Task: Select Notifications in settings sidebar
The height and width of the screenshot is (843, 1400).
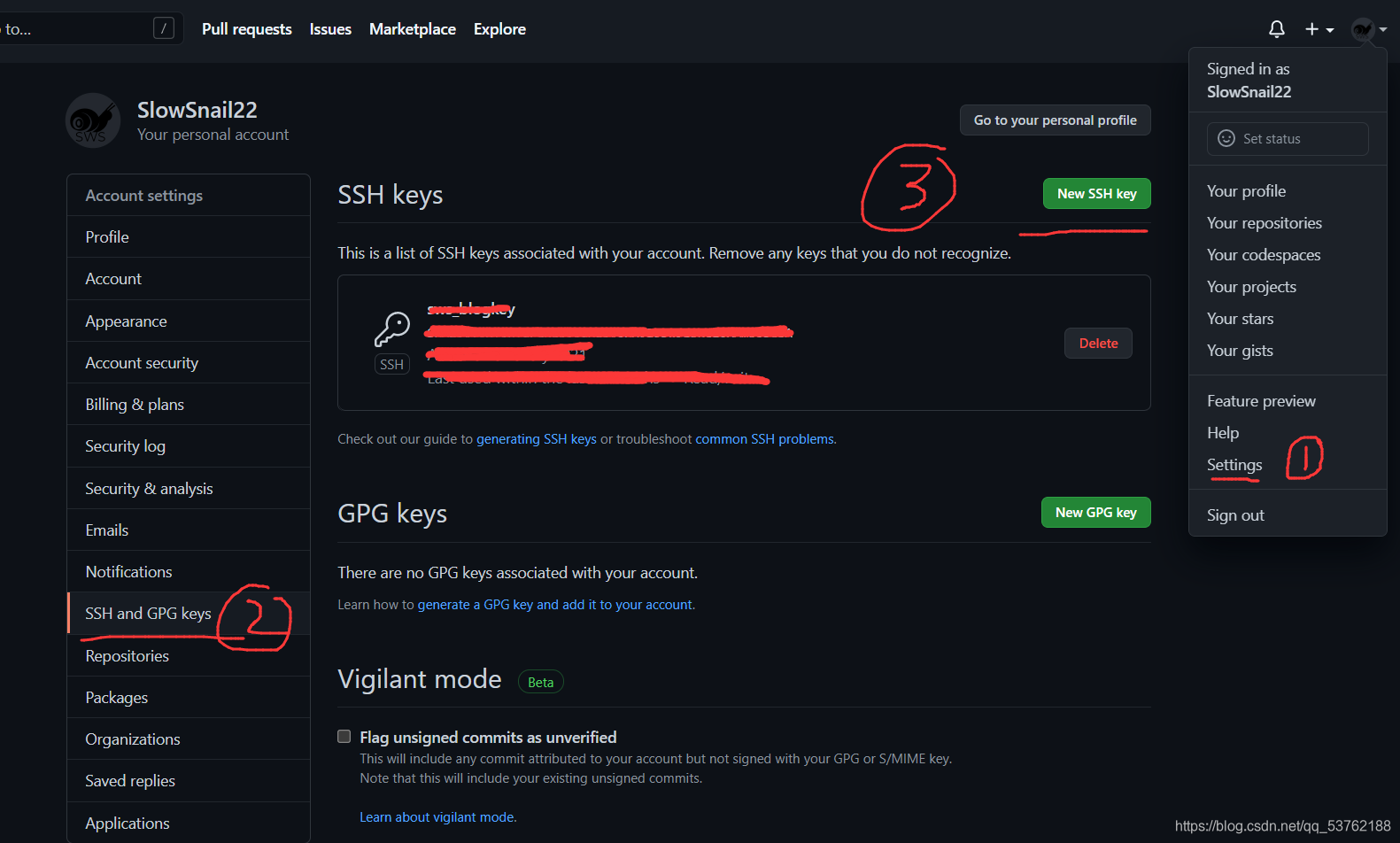Action: point(189,572)
